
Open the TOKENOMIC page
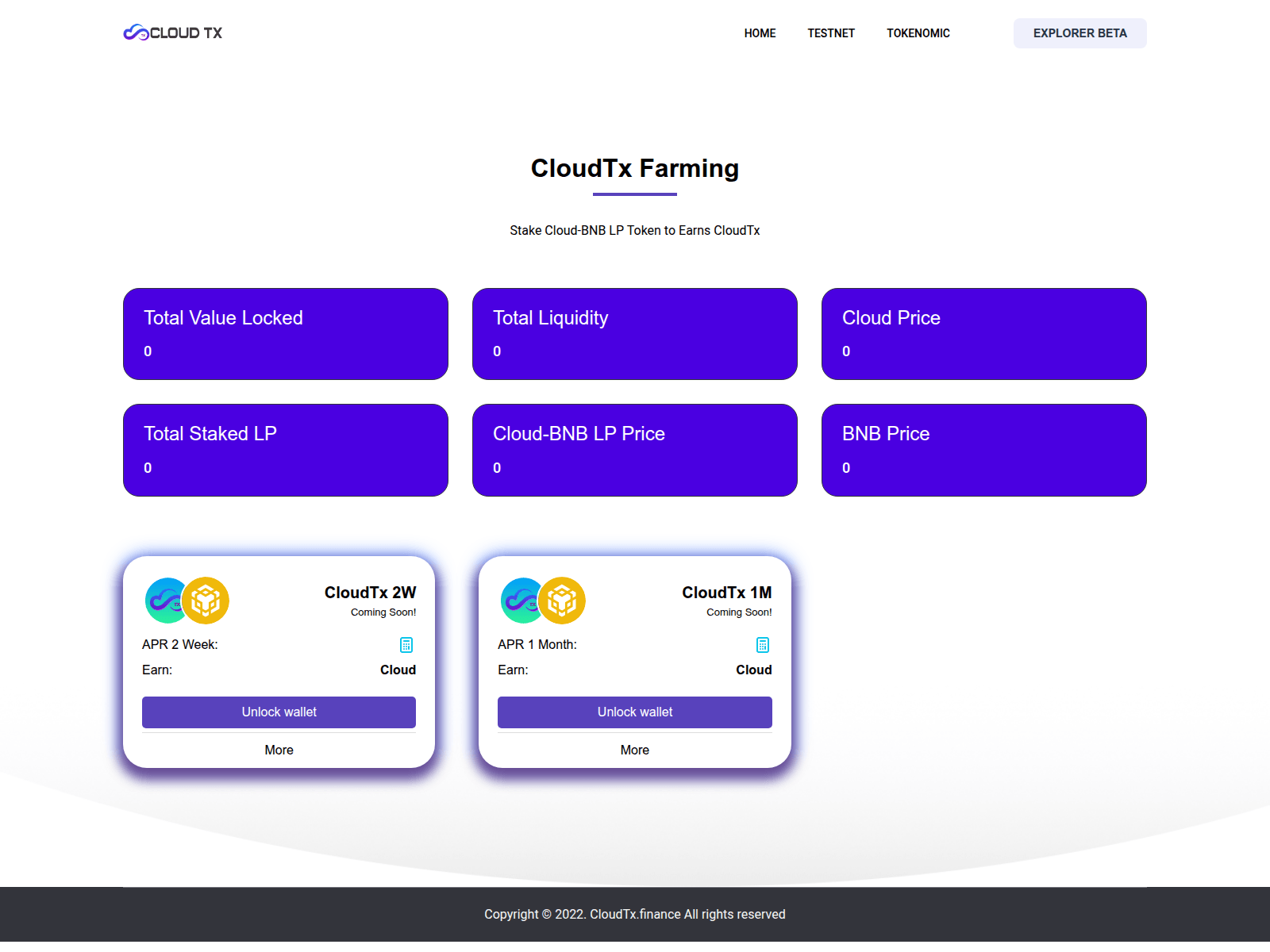click(918, 33)
